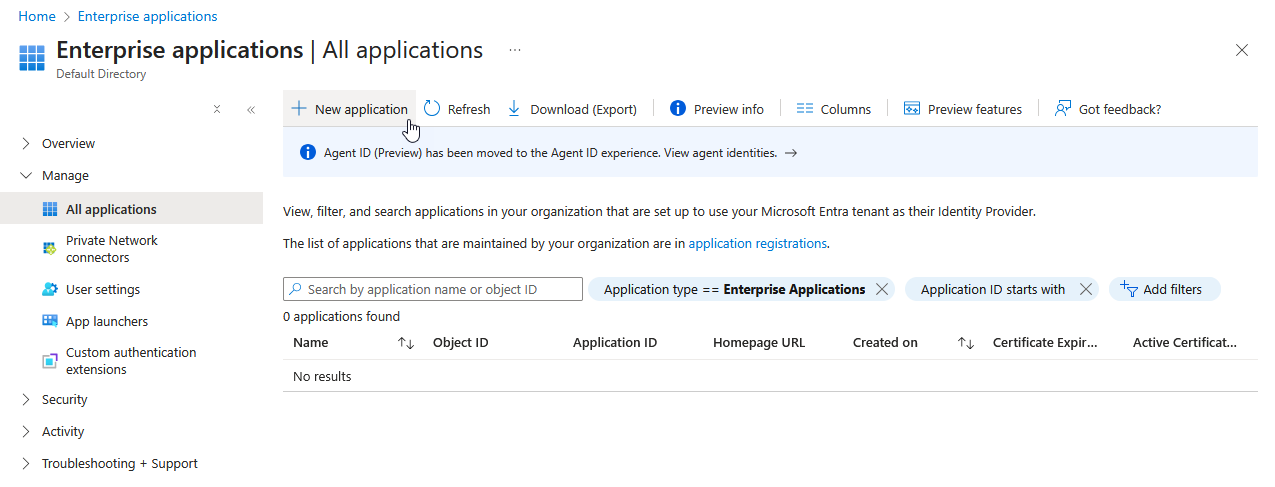
Task: Click the Got feedback? button
Action: click(x=1108, y=109)
